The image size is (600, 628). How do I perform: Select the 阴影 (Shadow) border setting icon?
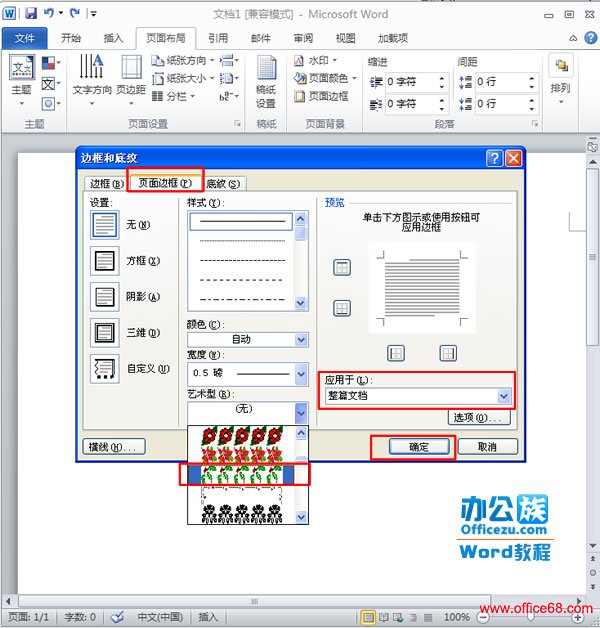click(x=104, y=297)
